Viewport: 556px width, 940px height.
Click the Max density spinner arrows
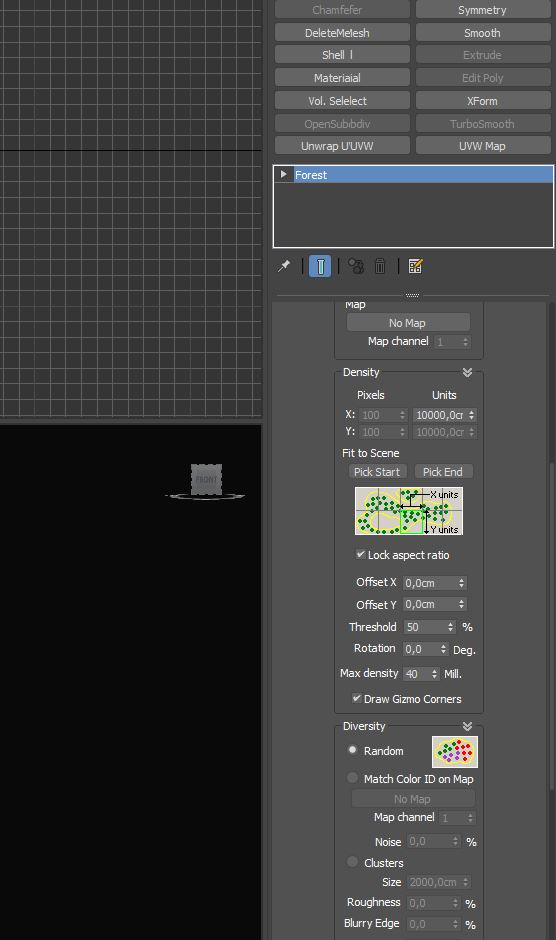435,673
